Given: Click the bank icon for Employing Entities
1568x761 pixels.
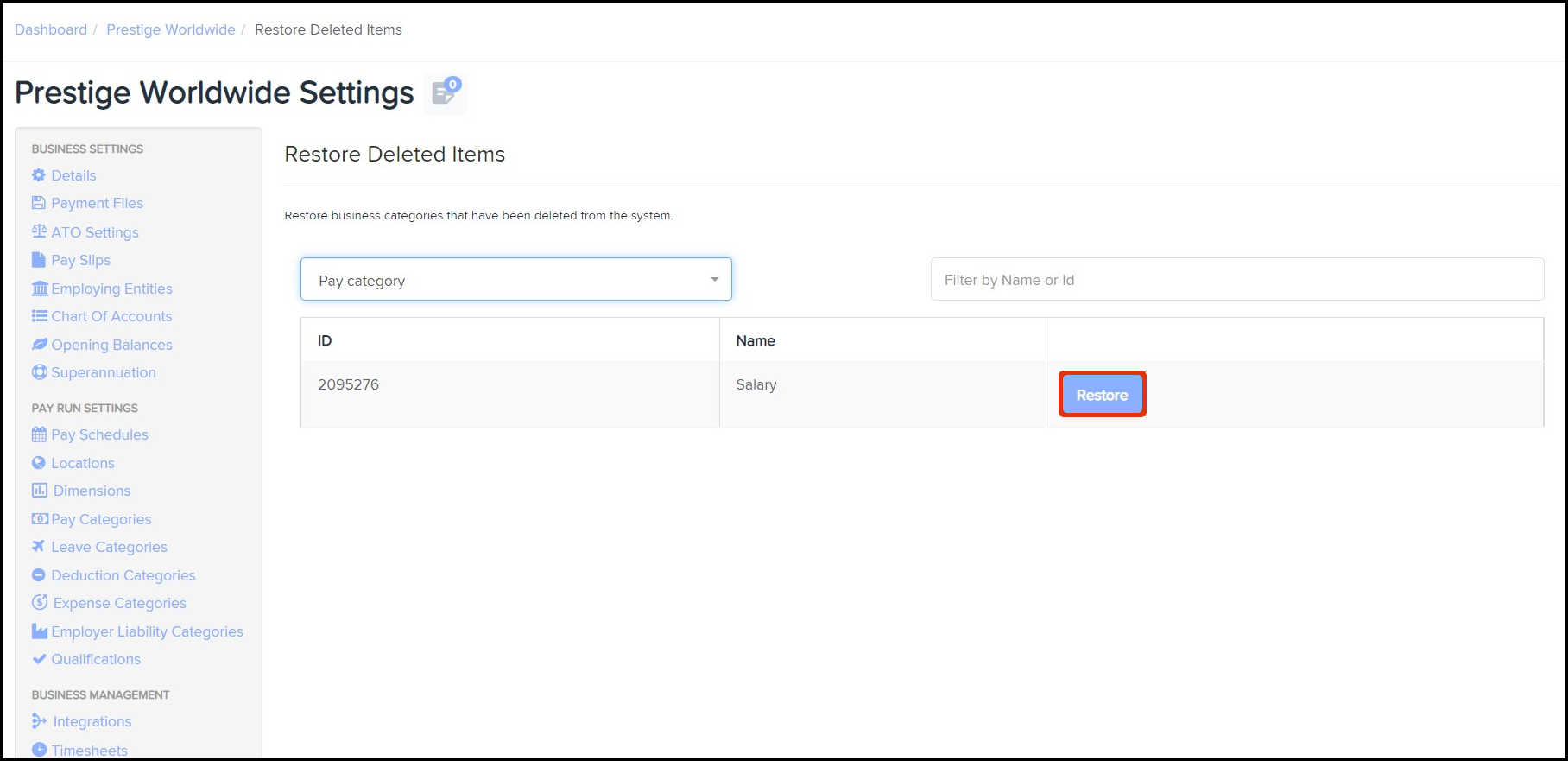Looking at the screenshot, I should pyautogui.click(x=40, y=289).
